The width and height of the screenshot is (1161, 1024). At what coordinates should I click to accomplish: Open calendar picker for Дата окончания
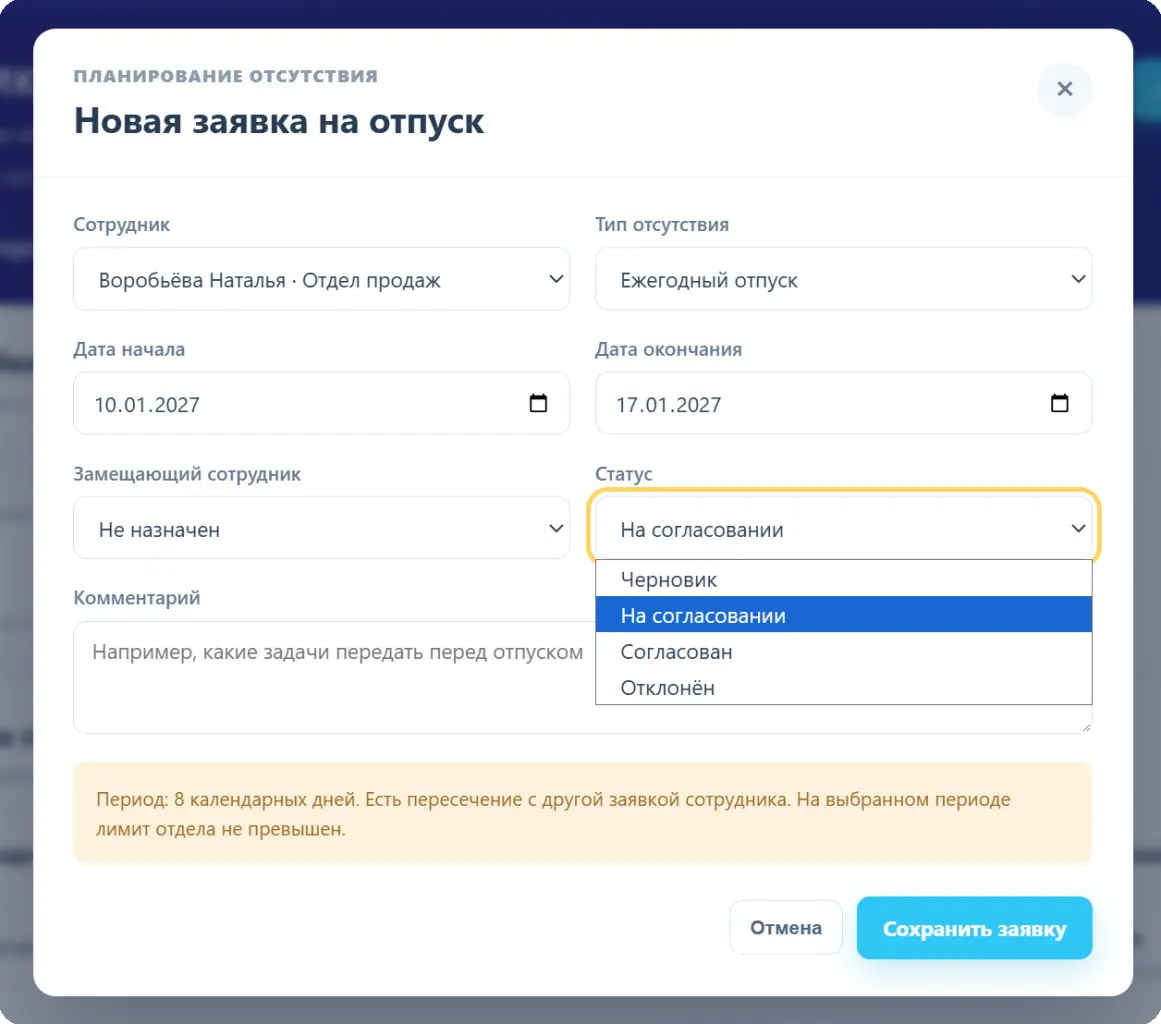[1060, 404]
